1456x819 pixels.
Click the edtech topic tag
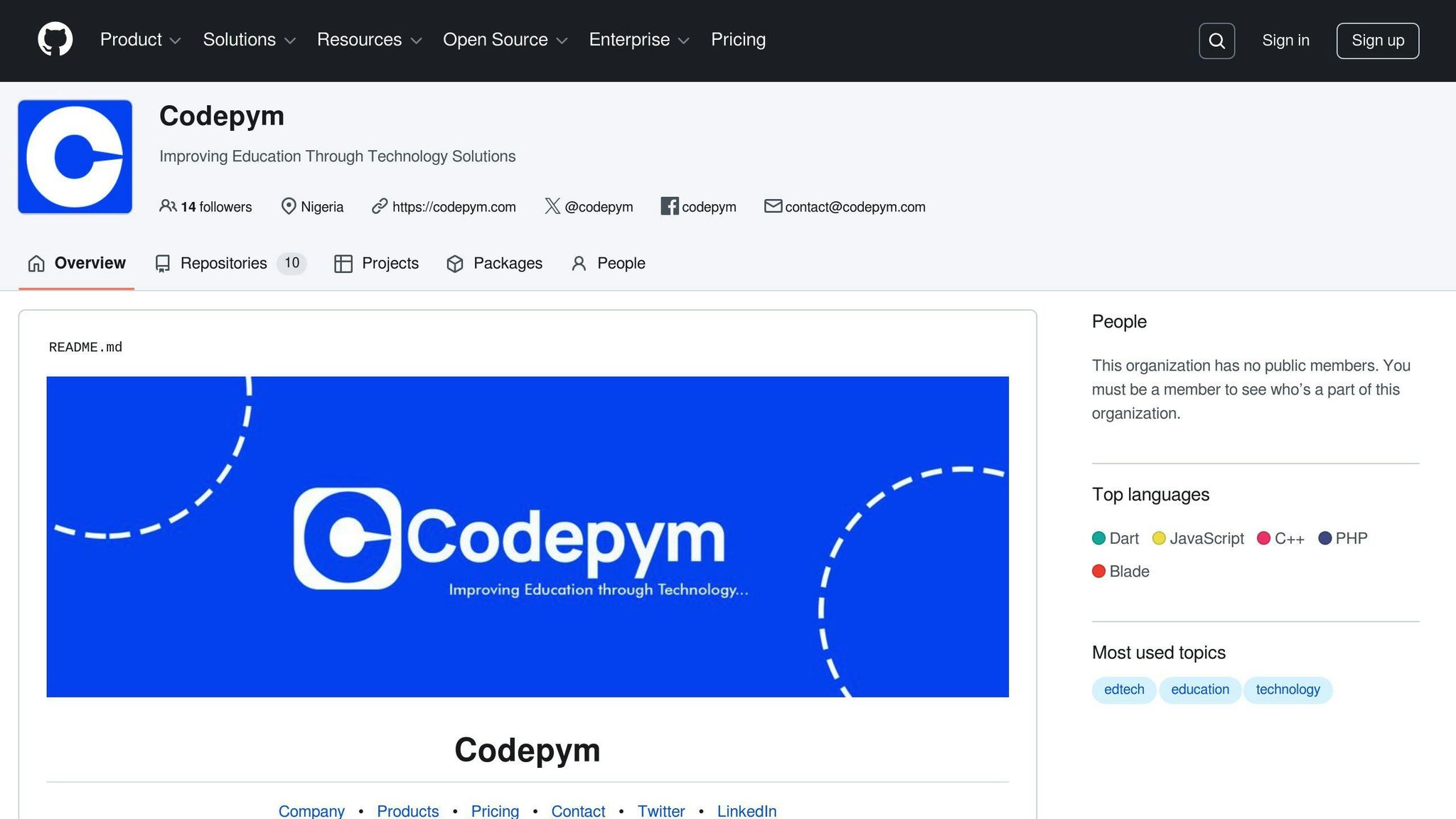pos(1123,690)
